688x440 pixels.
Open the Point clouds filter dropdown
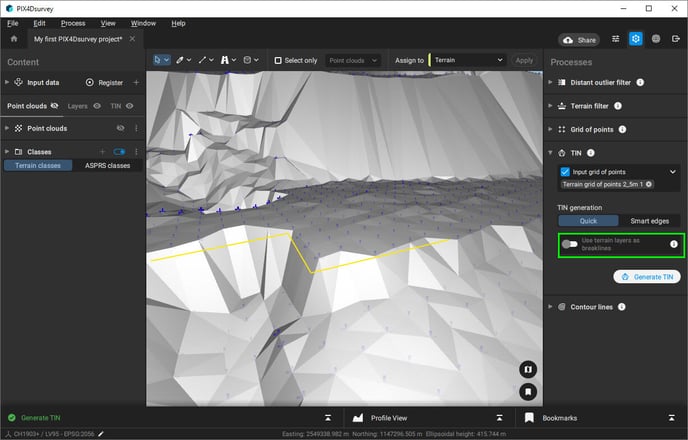point(353,61)
